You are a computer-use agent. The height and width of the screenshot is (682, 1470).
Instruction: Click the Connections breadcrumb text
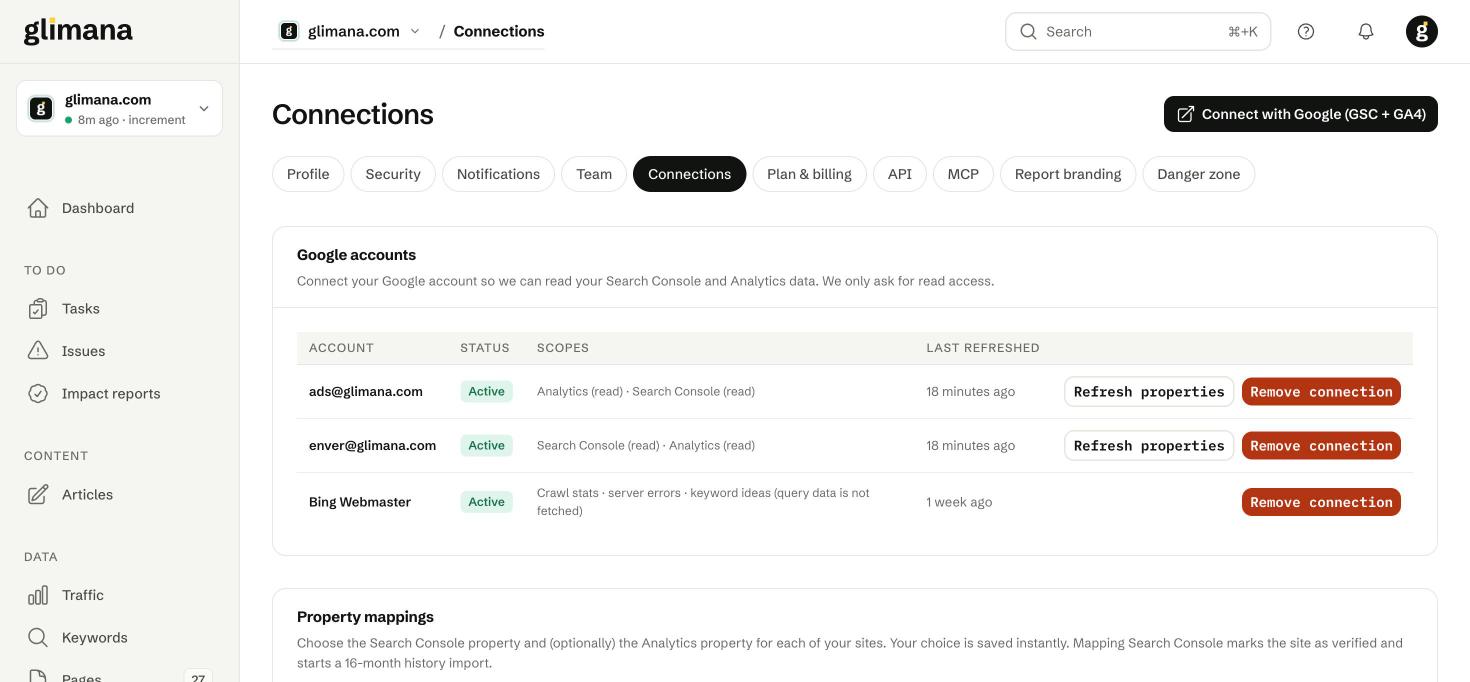coord(499,31)
